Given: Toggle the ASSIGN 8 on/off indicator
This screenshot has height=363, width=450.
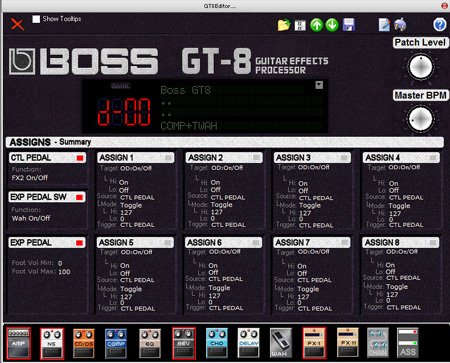Looking at the screenshot, I should 433,243.
